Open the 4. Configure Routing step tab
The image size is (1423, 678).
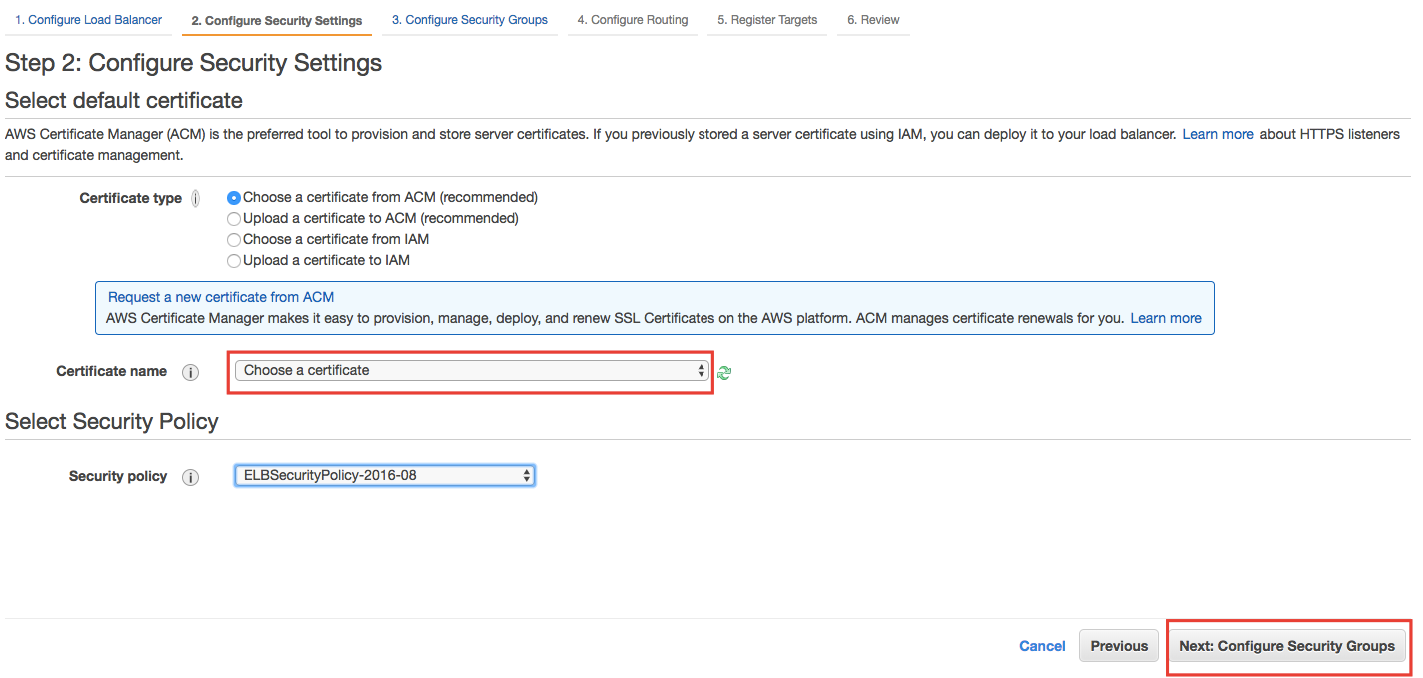click(x=633, y=20)
